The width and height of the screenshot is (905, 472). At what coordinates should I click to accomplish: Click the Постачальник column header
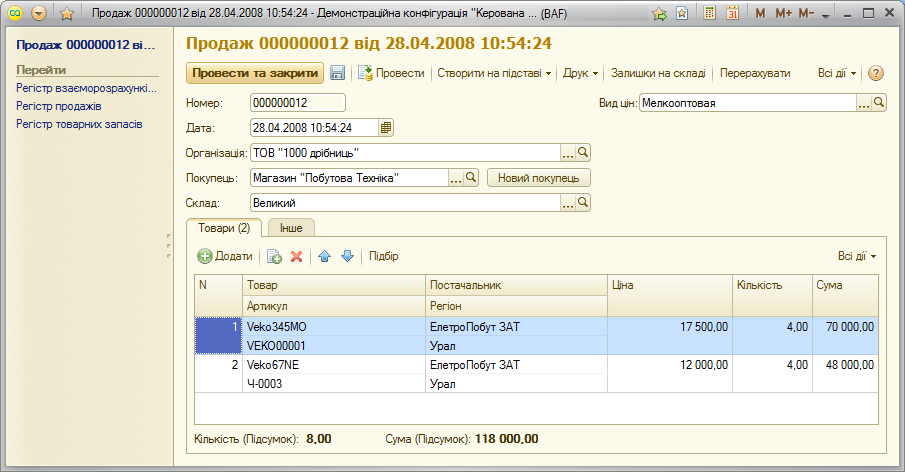(517, 285)
